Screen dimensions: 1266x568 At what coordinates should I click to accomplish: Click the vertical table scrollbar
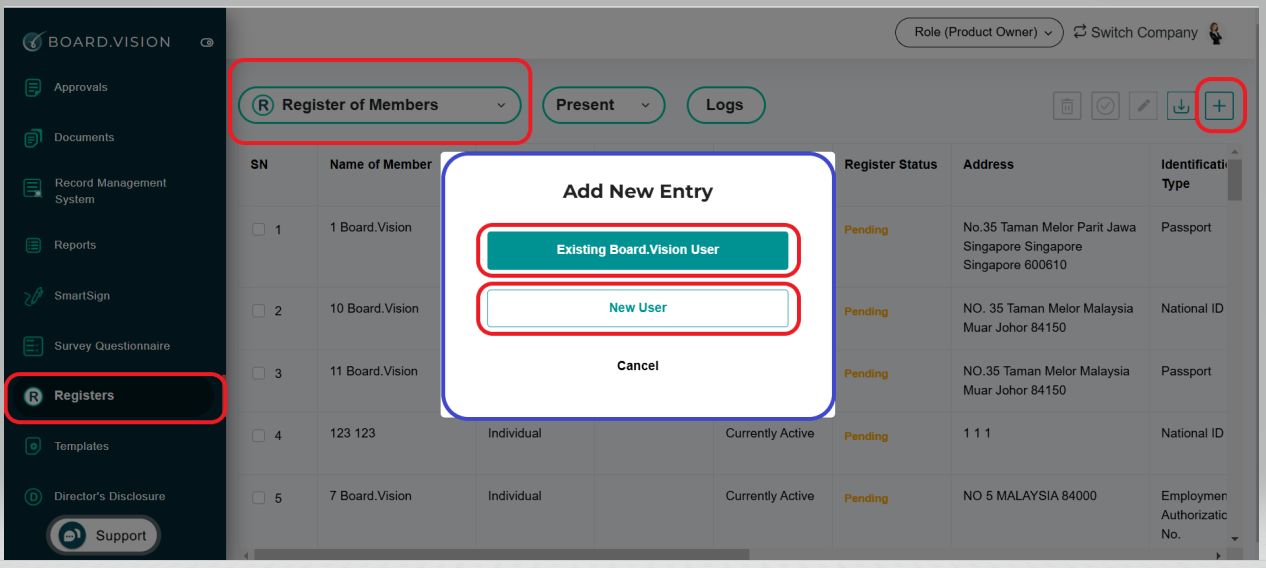(x=1235, y=180)
